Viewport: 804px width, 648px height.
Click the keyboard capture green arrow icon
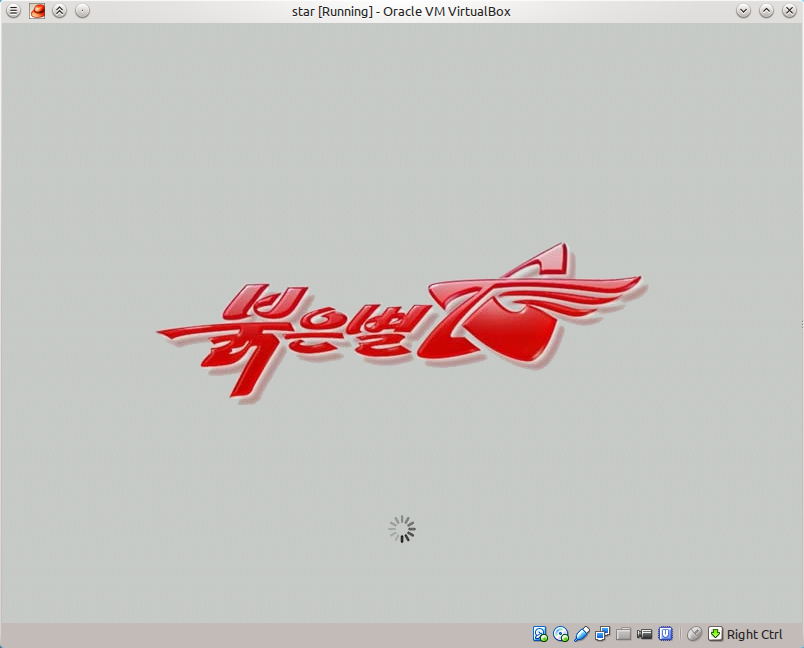(x=715, y=634)
